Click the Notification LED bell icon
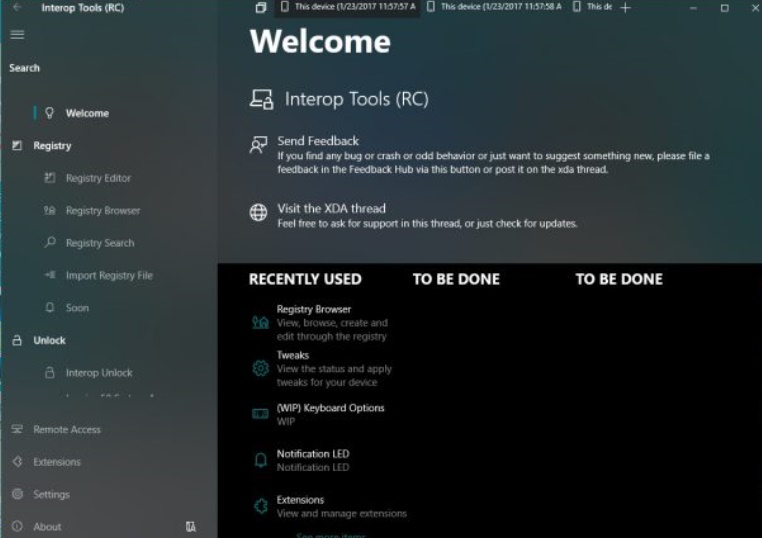Screen dimensions: 762x538 tap(260, 460)
